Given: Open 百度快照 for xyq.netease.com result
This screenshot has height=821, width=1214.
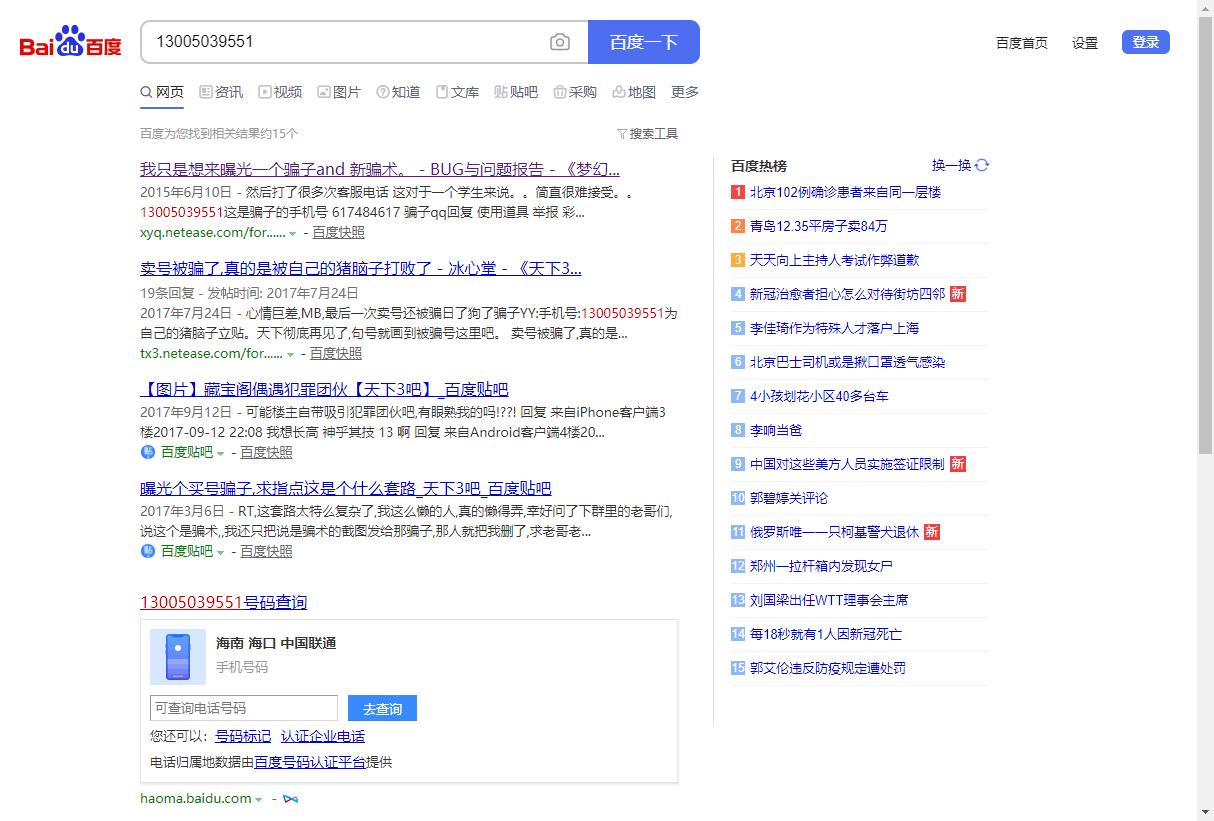Looking at the screenshot, I should 338,232.
